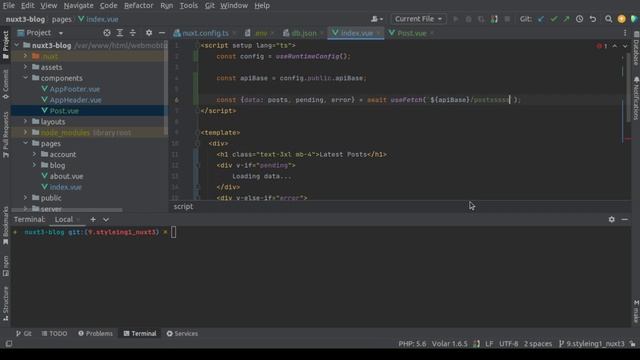This screenshot has width=640, height=360.
Task: Open Project panel settings gear
Action: (x=149, y=33)
